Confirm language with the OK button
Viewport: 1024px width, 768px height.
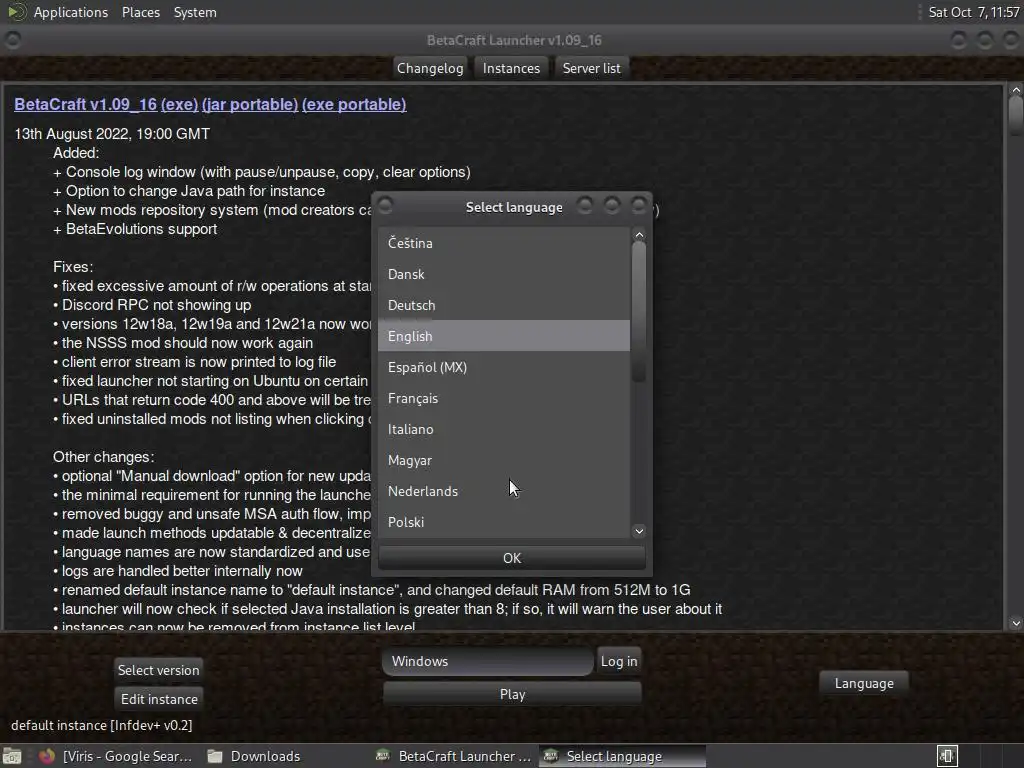pos(512,558)
